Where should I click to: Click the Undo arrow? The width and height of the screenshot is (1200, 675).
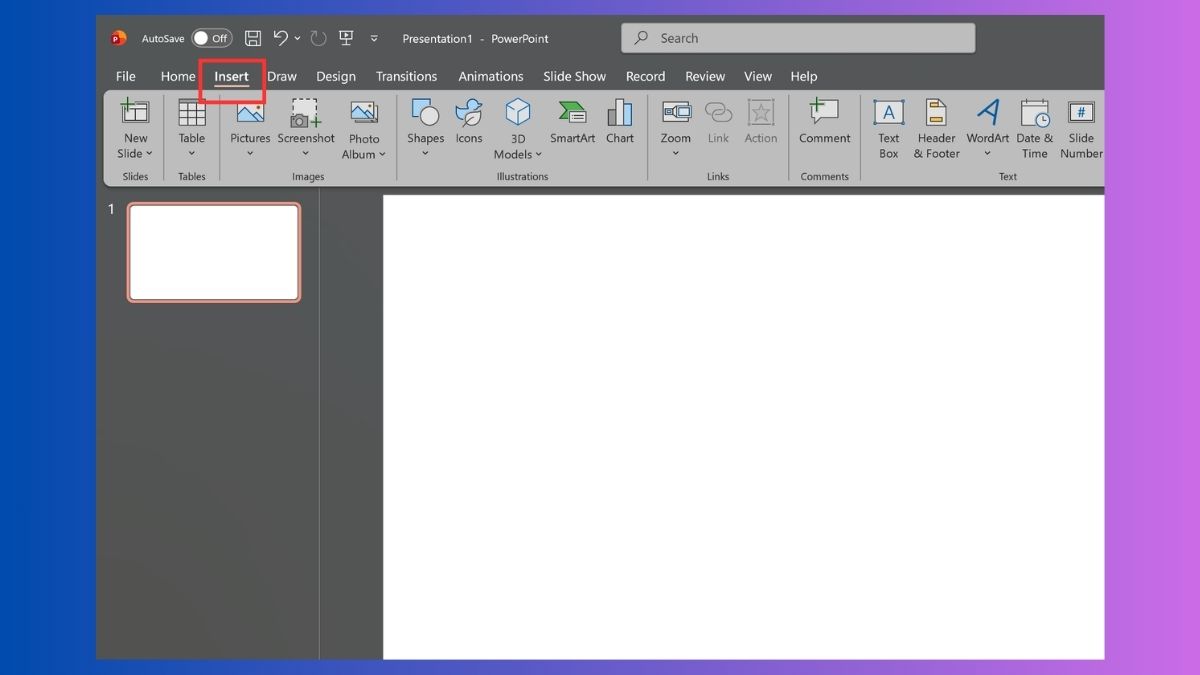pyautogui.click(x=281, y=38)
